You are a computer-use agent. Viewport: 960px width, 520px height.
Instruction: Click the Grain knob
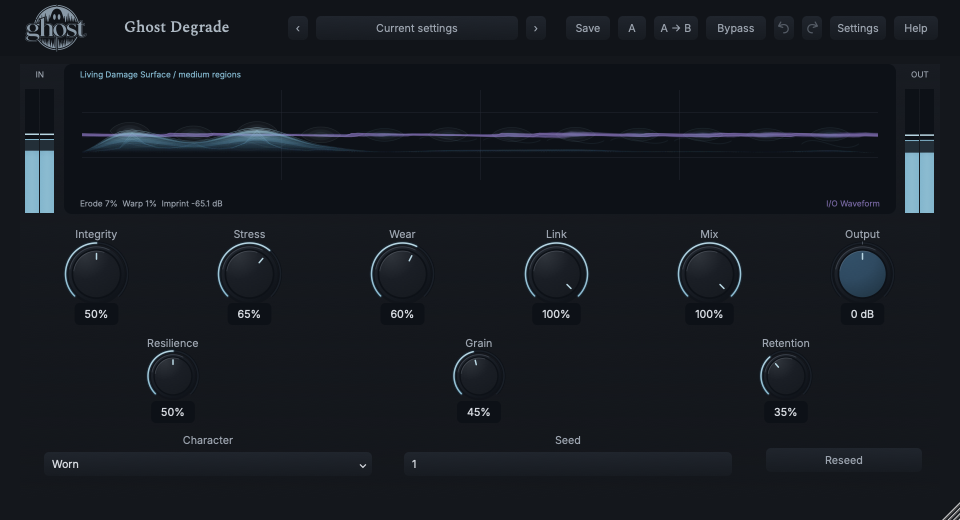click(x=479, y=376)
